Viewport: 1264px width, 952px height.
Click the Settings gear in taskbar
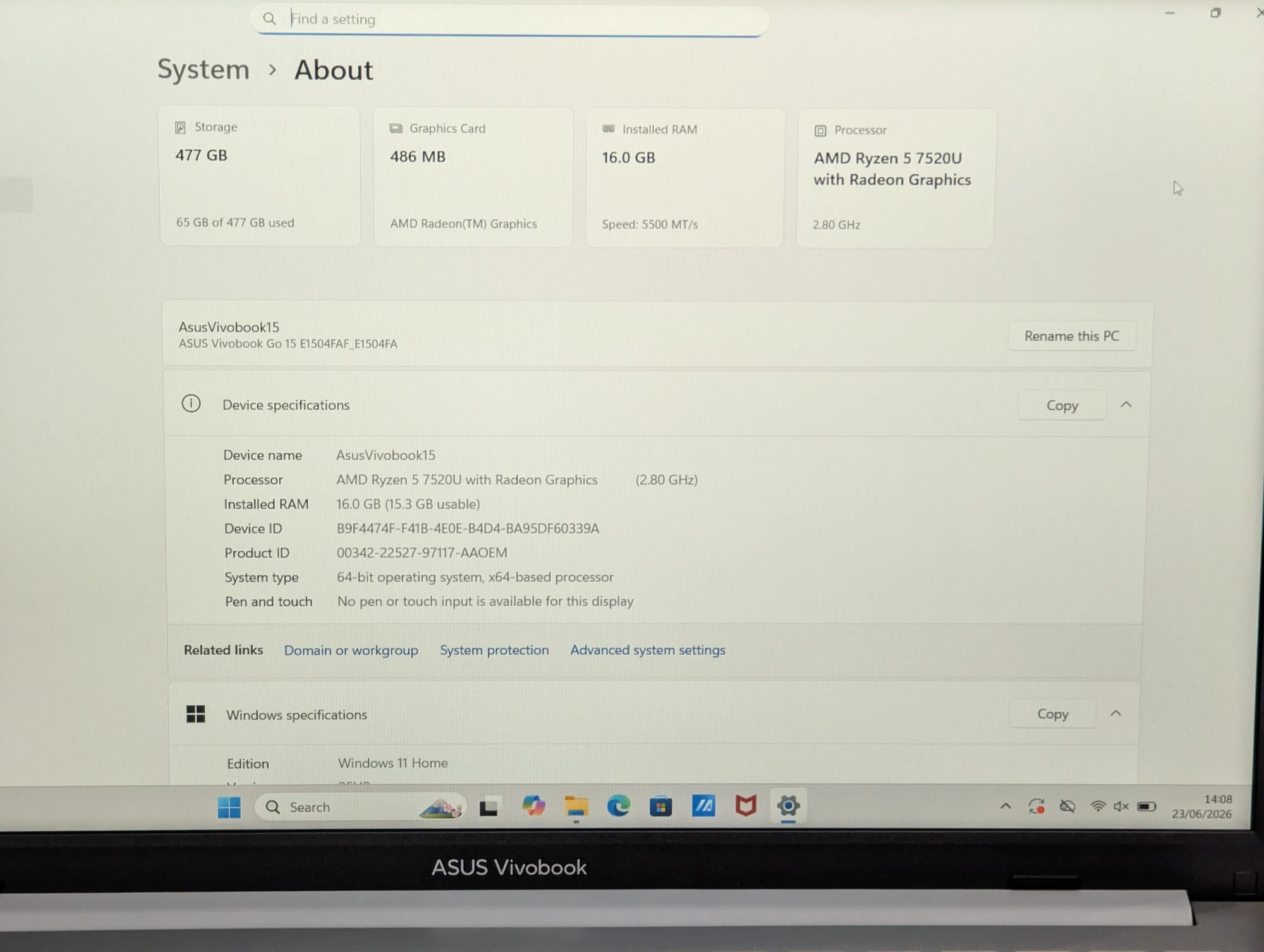coord(788,806)
